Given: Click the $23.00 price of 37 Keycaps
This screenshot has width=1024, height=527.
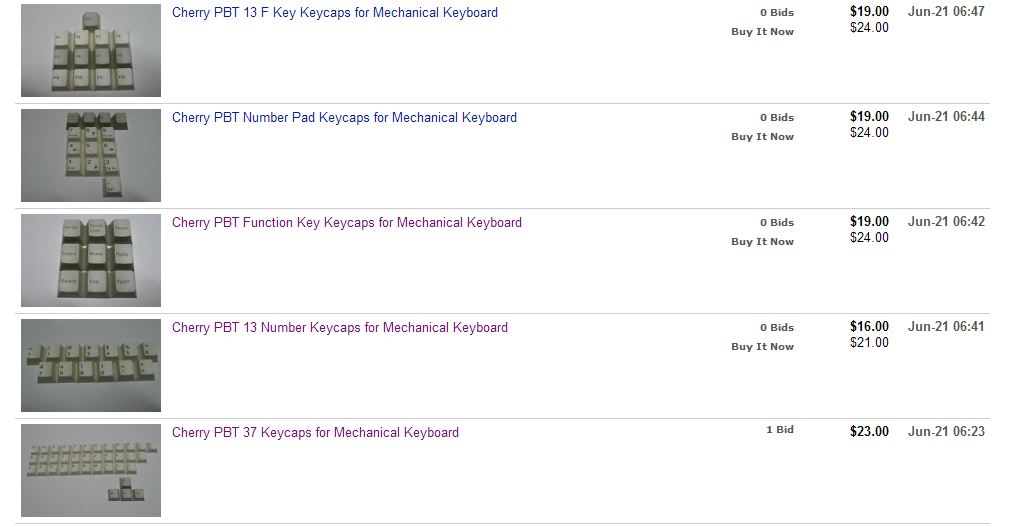Looking at the screenshot, I should click(869, 432).
